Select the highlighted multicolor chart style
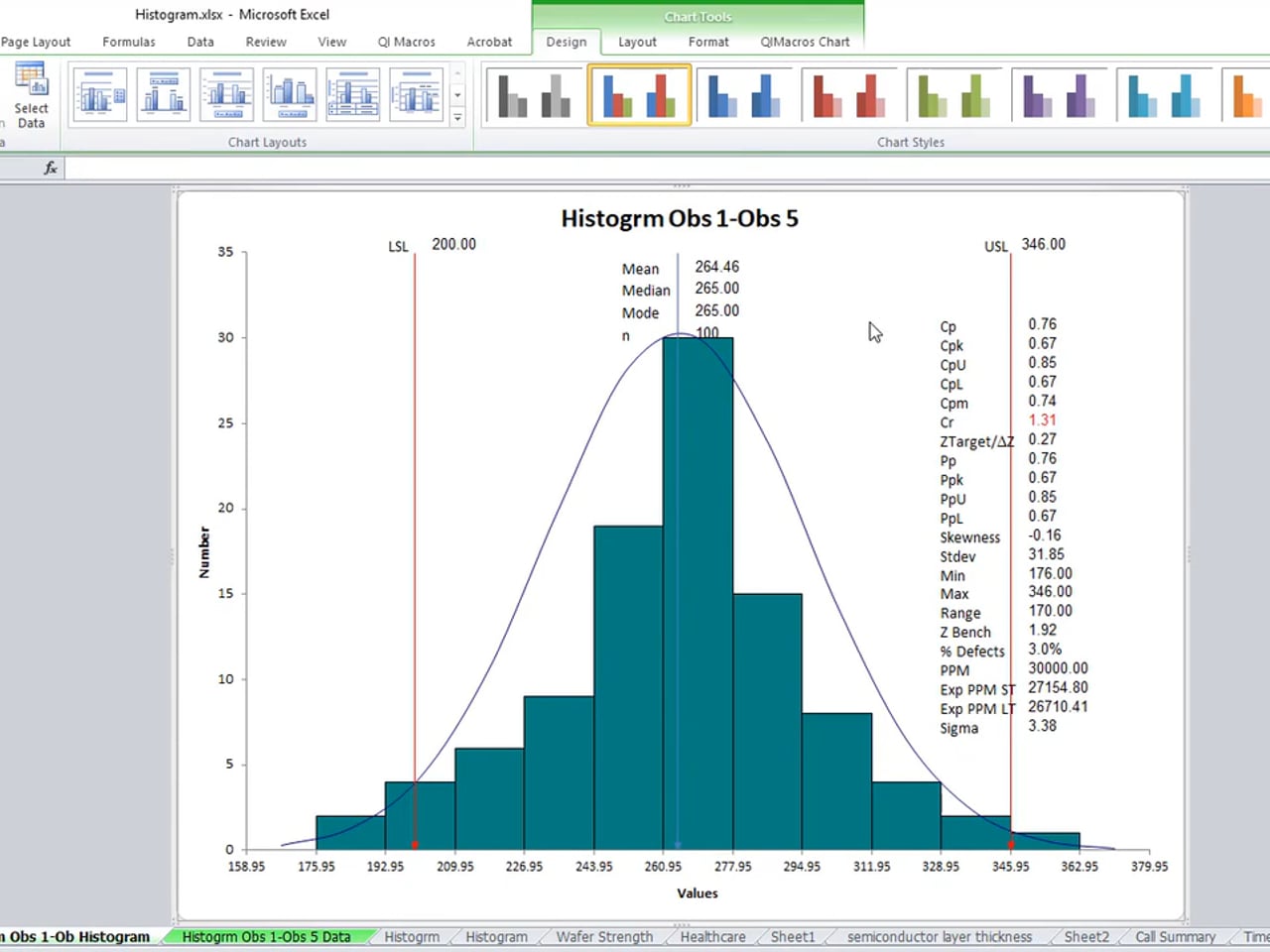The image size is (1270, 952). tap(639, 95)
